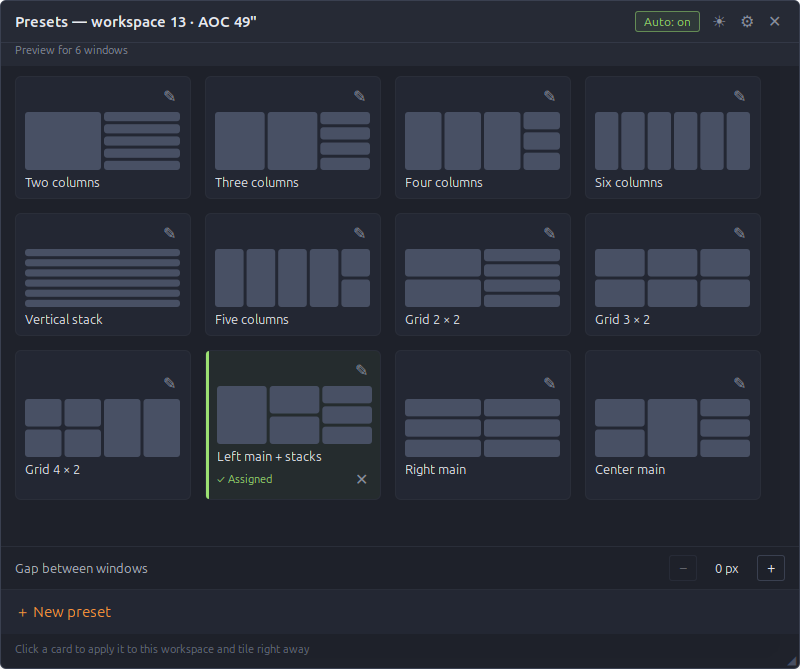The height and width of the screenshot is (669, 800).
Task: Apply the Four columns layout card
Action: [x=483, y=137]
